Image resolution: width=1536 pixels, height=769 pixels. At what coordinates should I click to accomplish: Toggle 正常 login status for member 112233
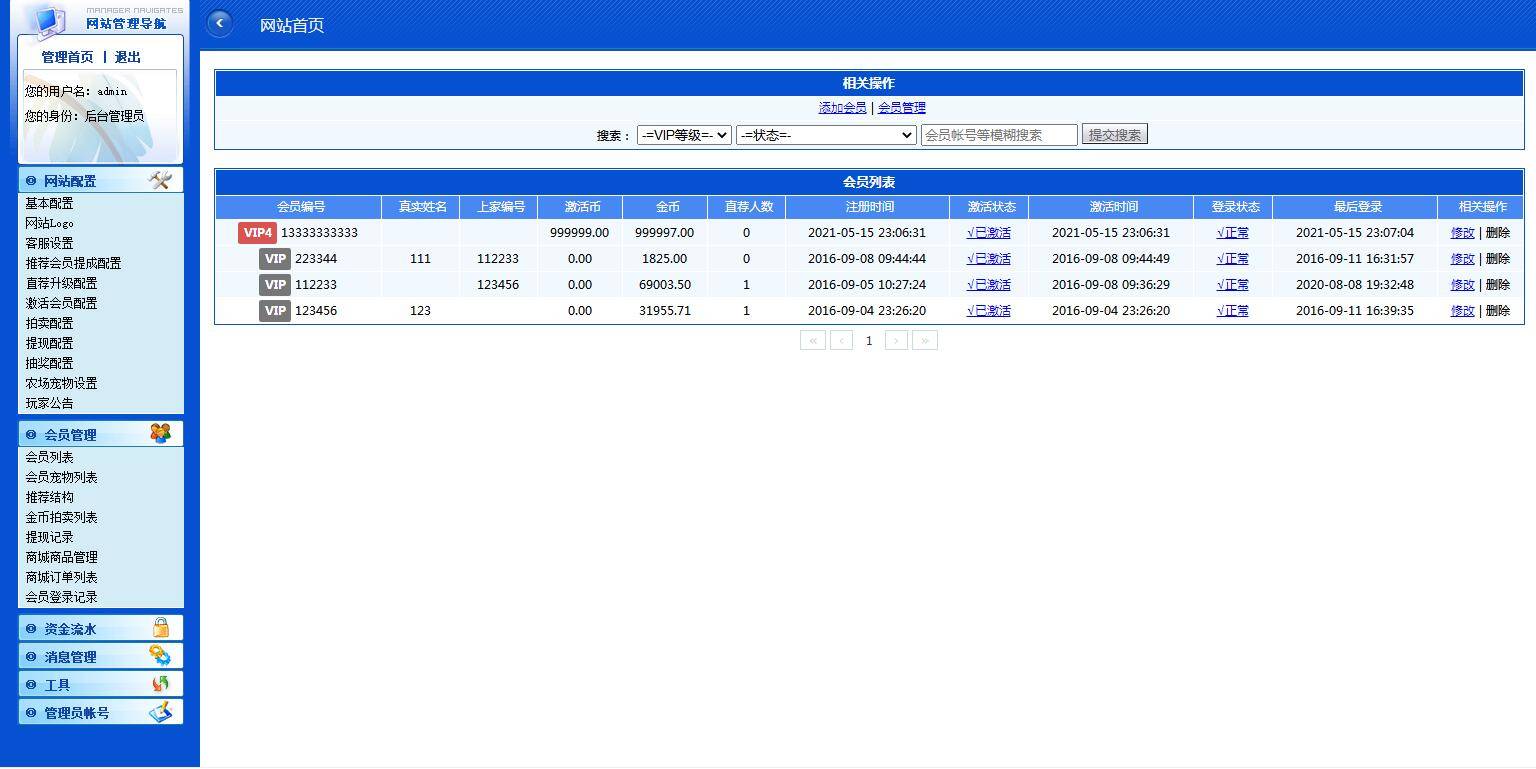[1232, 285]
